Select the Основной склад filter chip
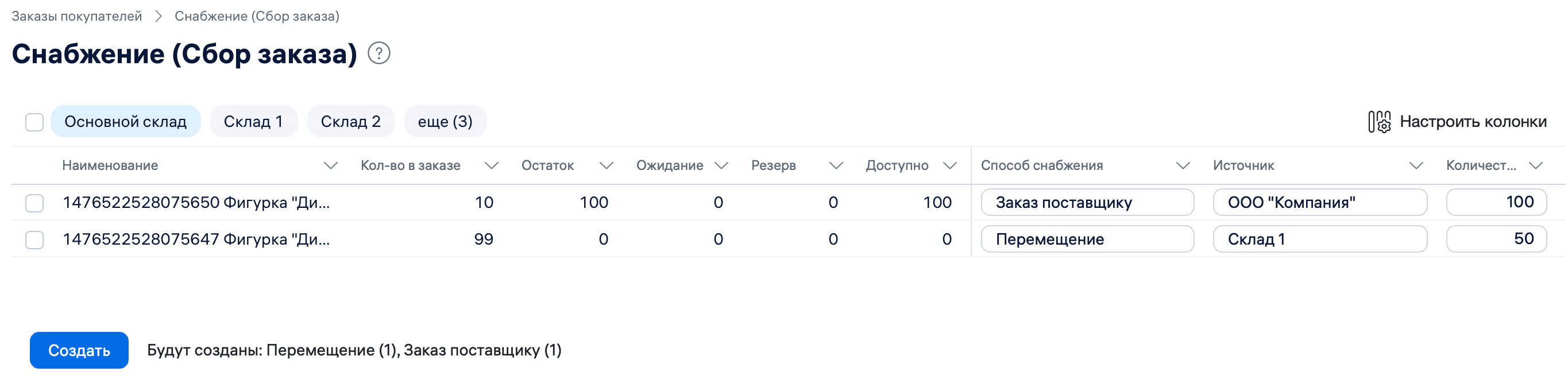This screenshot has width=1568, height=379. (x=126, y=121)
